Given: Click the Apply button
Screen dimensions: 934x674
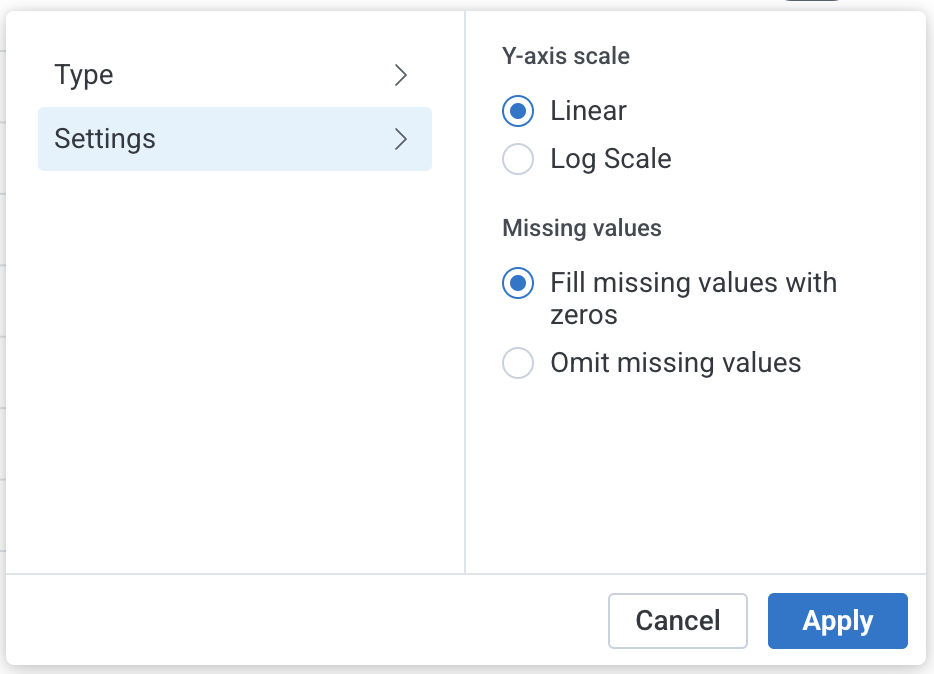Looking at the screenshot, I should 837,620.
